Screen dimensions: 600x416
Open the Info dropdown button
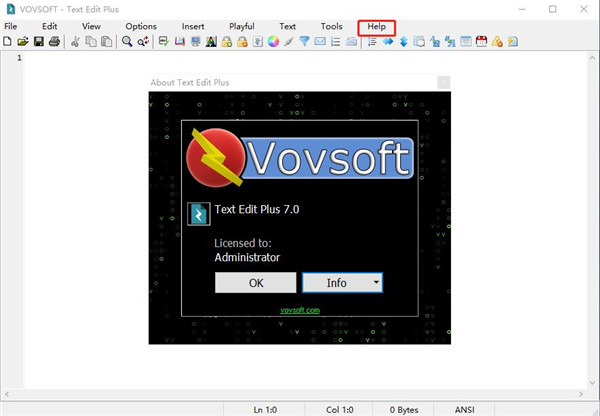342,283
